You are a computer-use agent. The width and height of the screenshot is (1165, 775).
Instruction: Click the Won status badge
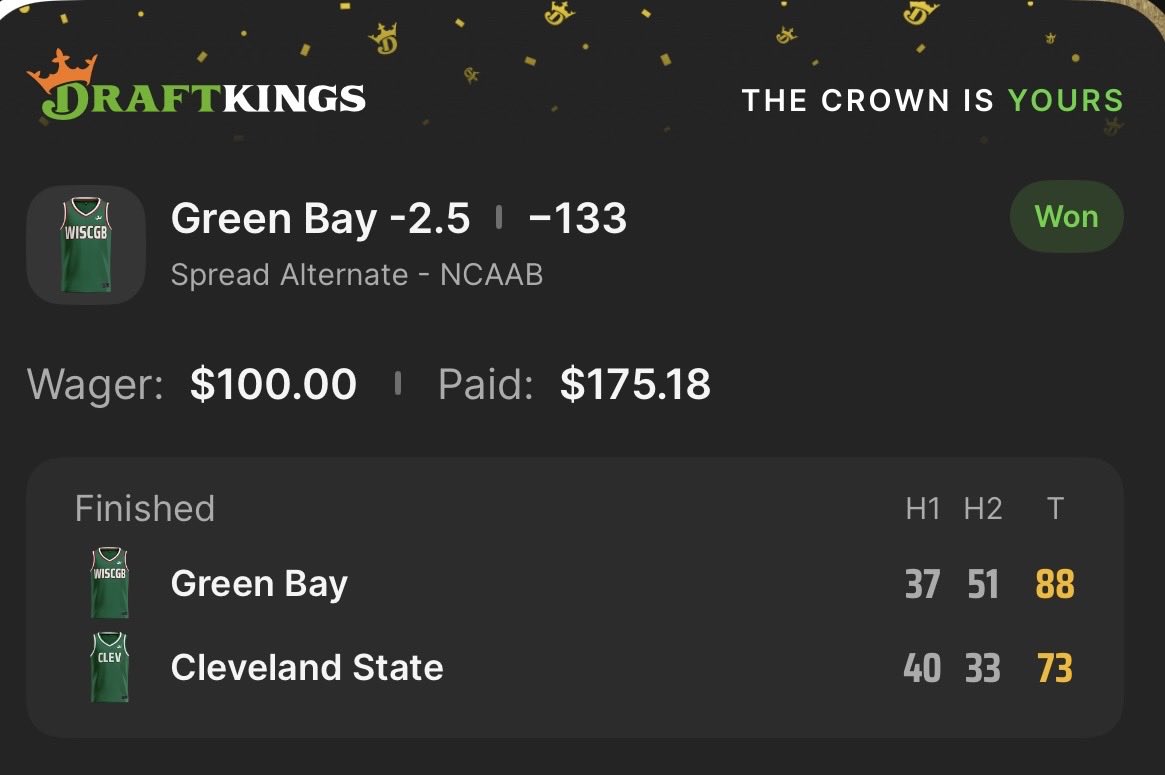click(1066, 217)
